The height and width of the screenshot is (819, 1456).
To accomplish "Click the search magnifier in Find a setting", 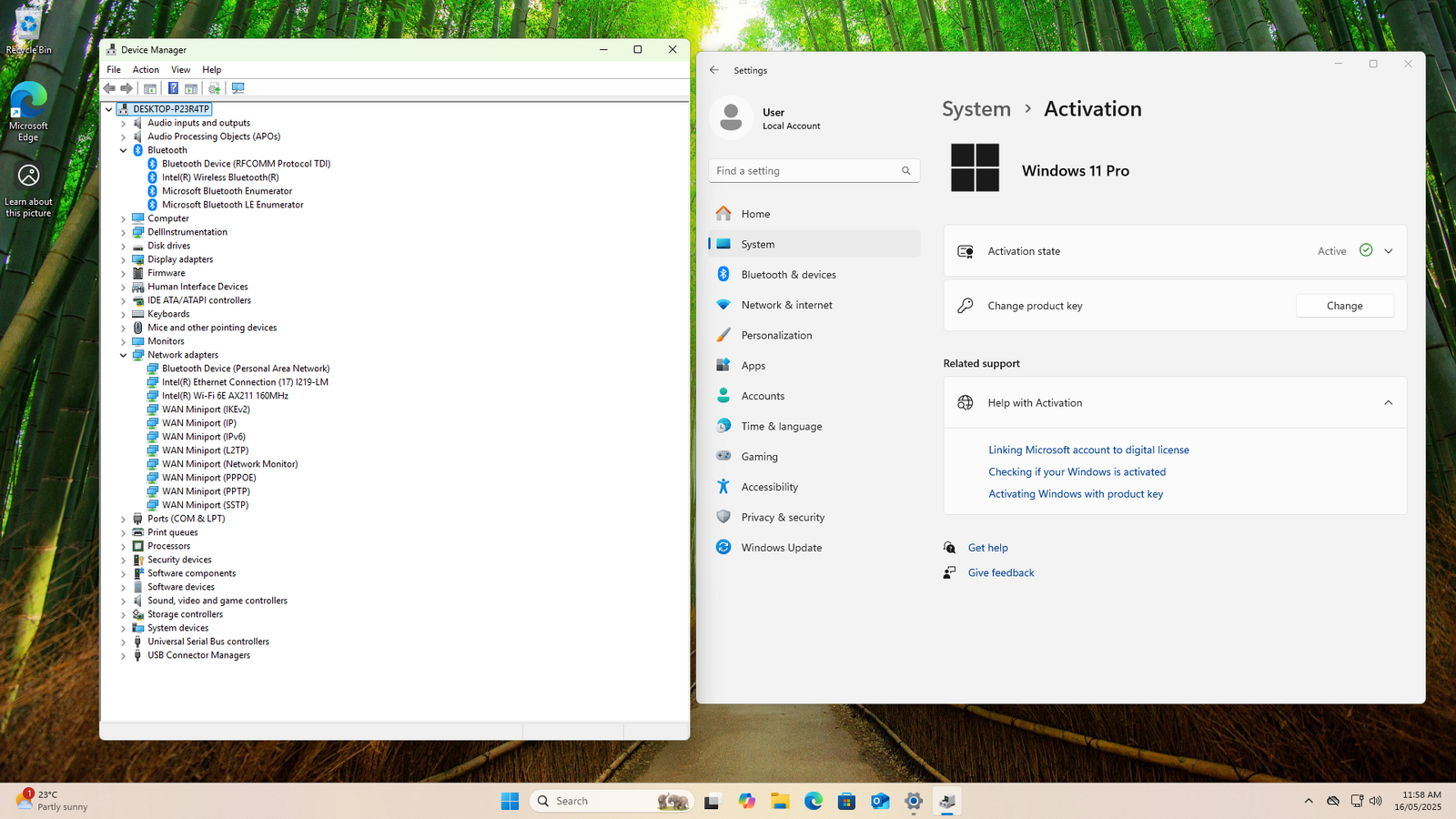I will coord(905,171).
